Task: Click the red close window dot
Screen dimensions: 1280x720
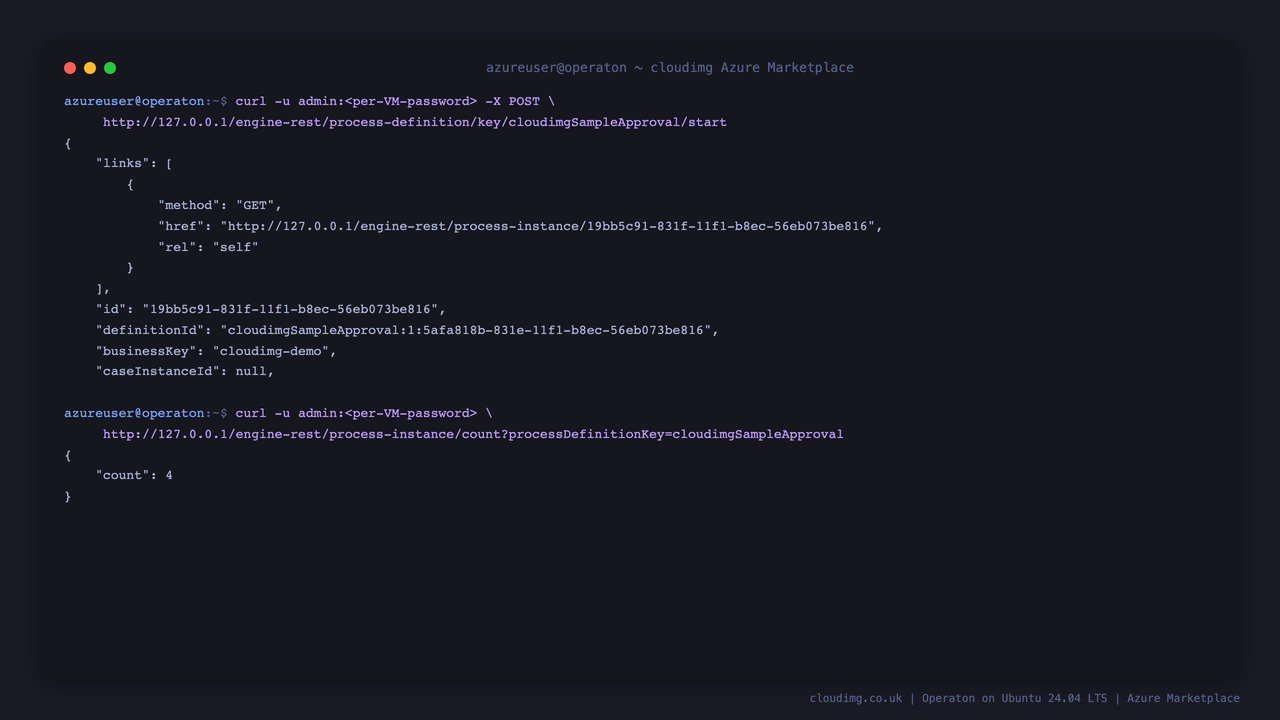Action: pyautogui.click(x=70, y=68)
